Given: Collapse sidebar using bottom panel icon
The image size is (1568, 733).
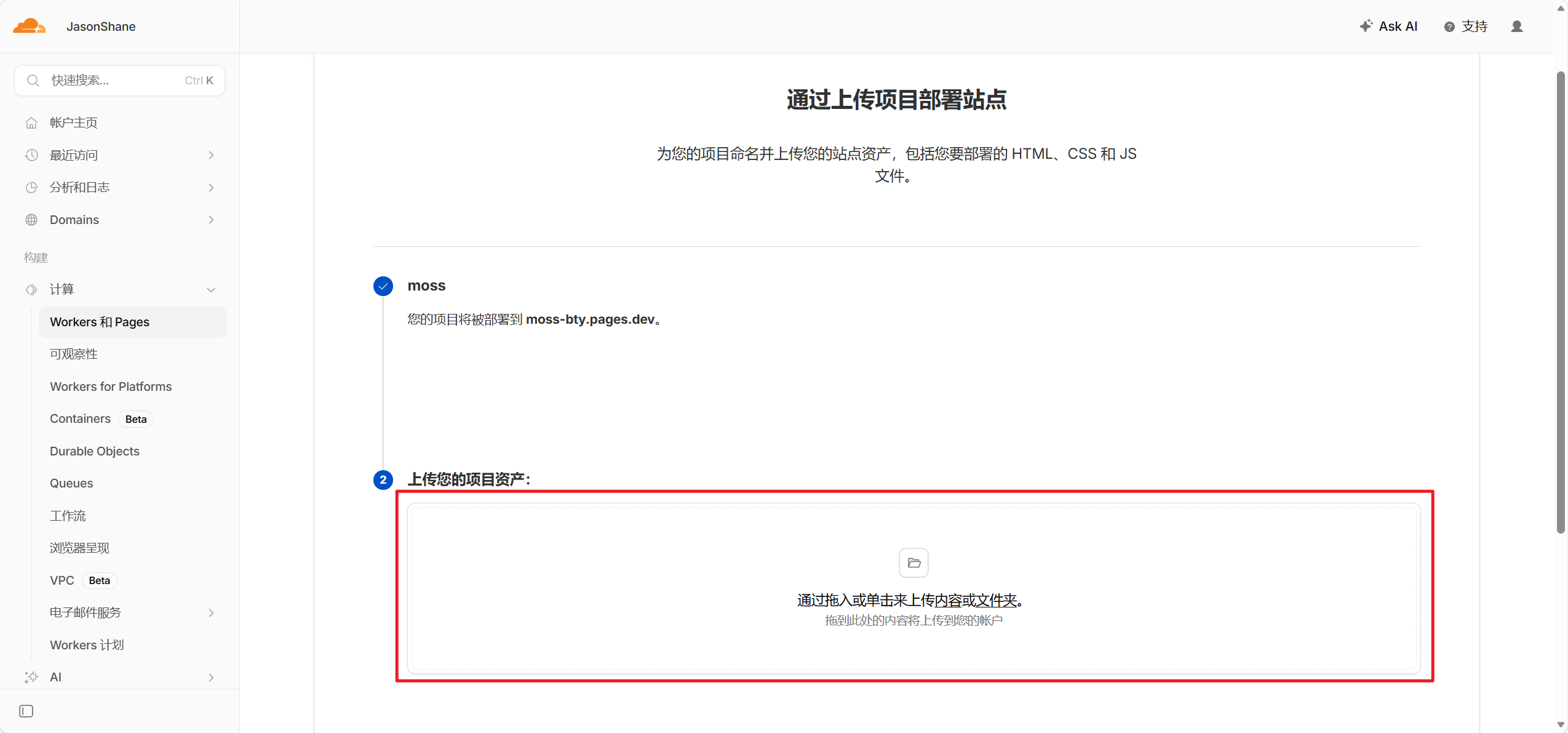Looking at the screenshot, I should pos(26,711).
